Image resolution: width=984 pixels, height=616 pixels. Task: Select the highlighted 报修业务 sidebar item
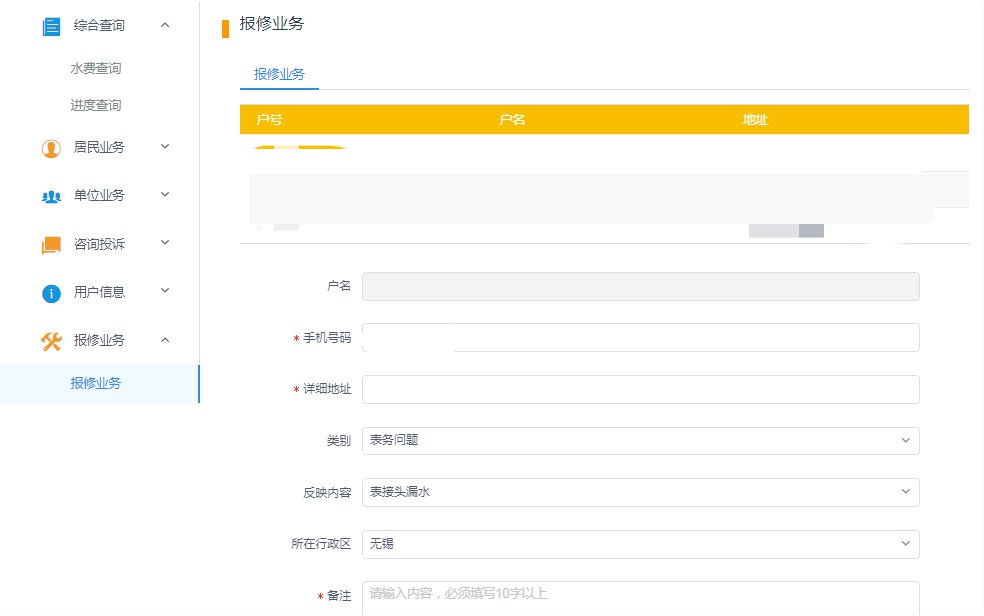coord(99,383)
